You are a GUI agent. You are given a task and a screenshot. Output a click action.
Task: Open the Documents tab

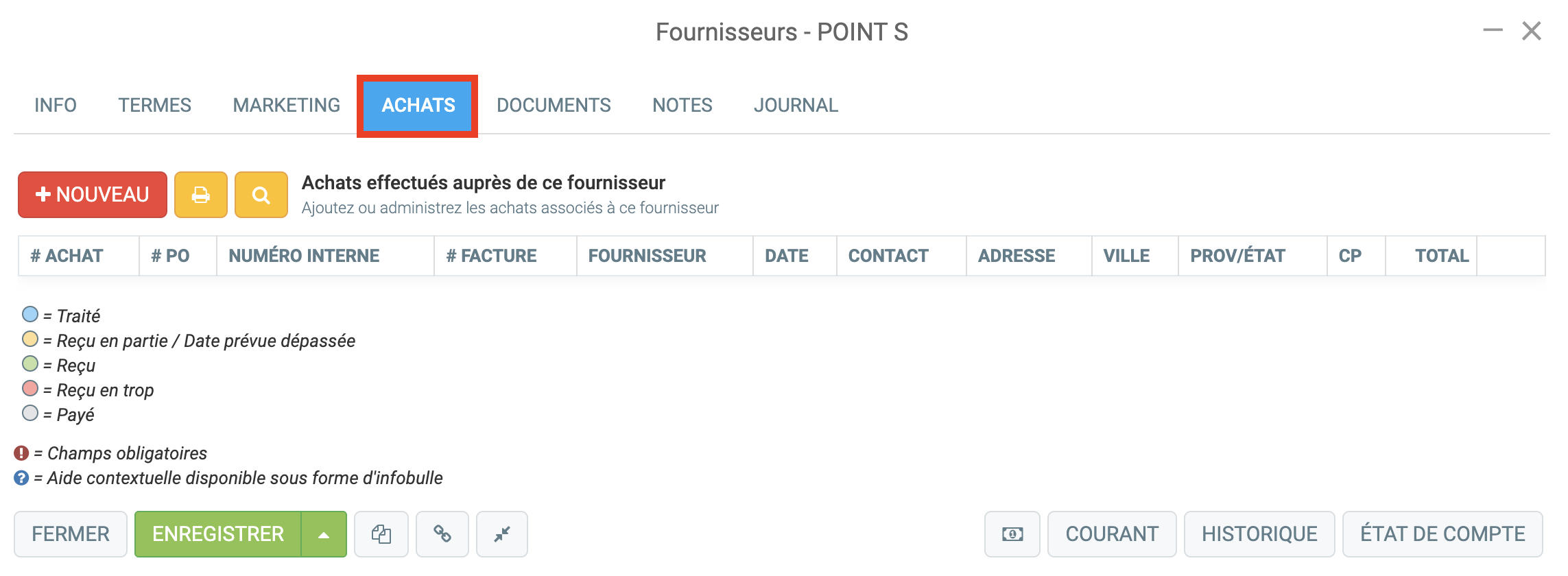pos(554,106)
